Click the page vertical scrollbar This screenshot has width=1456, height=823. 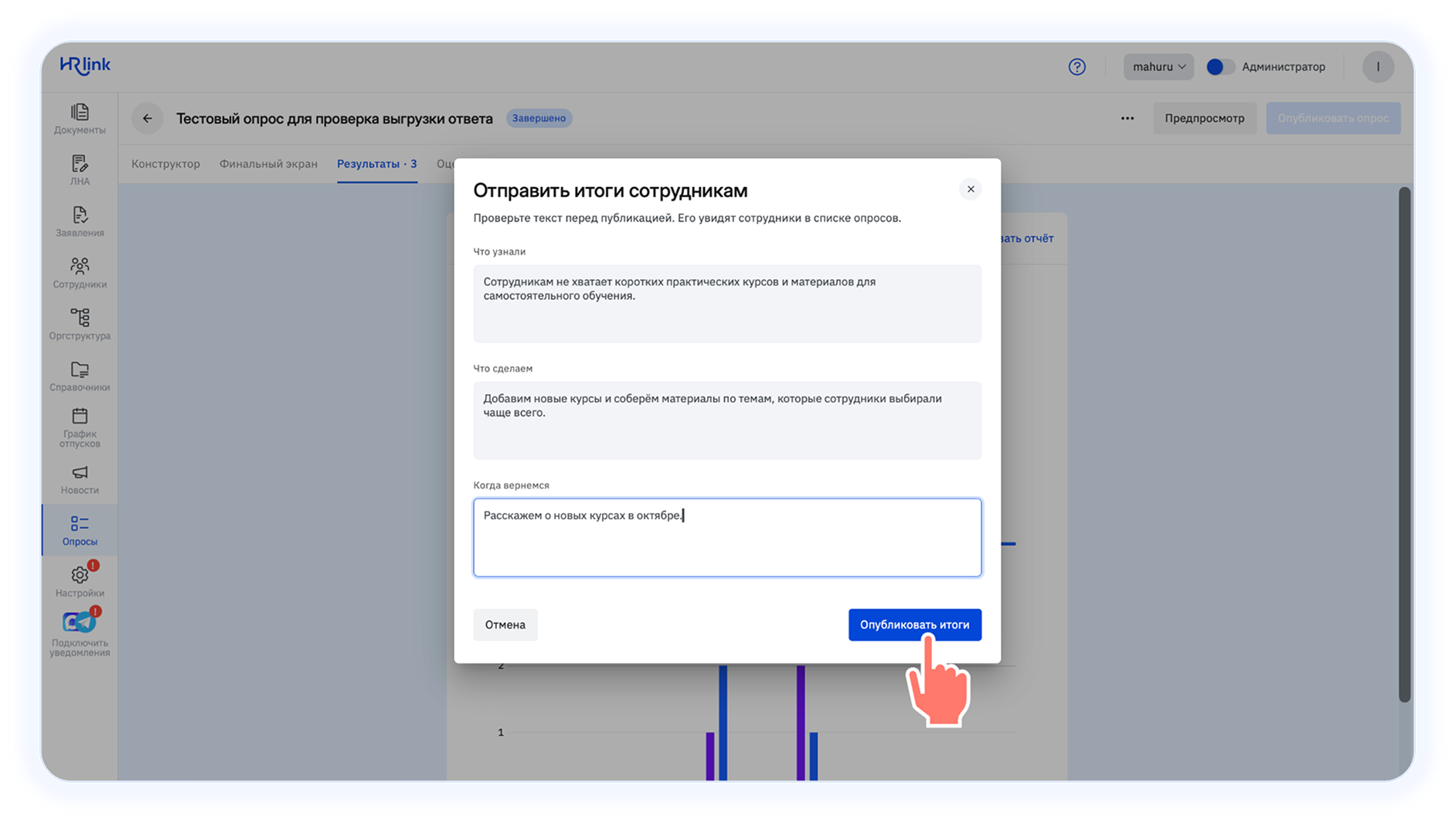point(1404,444)
